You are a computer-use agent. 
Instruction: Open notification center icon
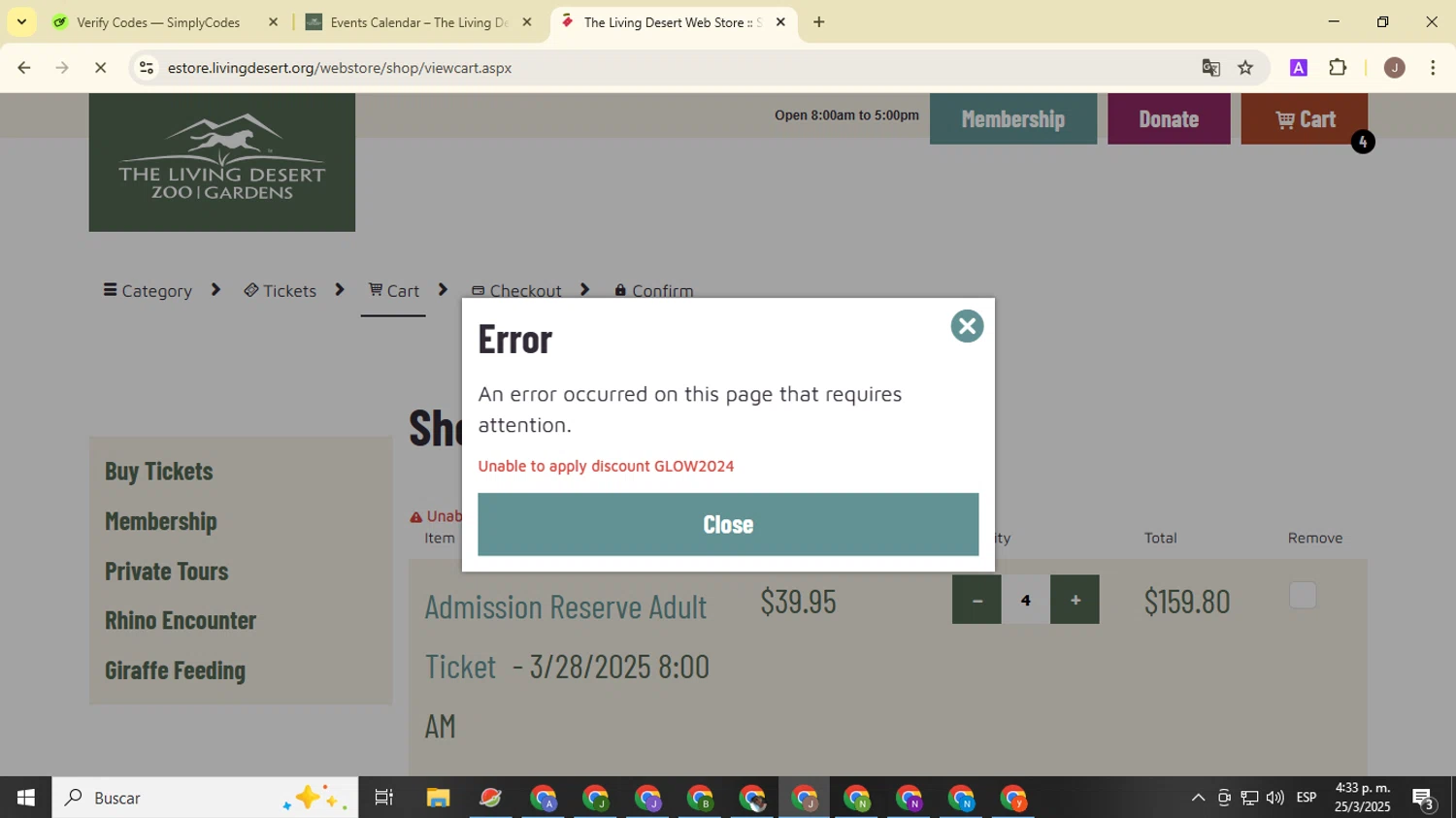1424,799
